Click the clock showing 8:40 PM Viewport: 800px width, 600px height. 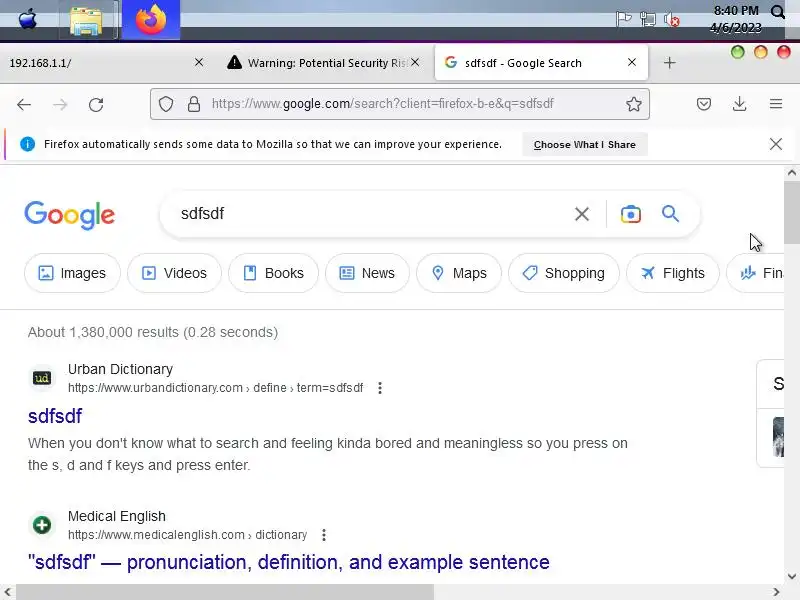[736, 10]
